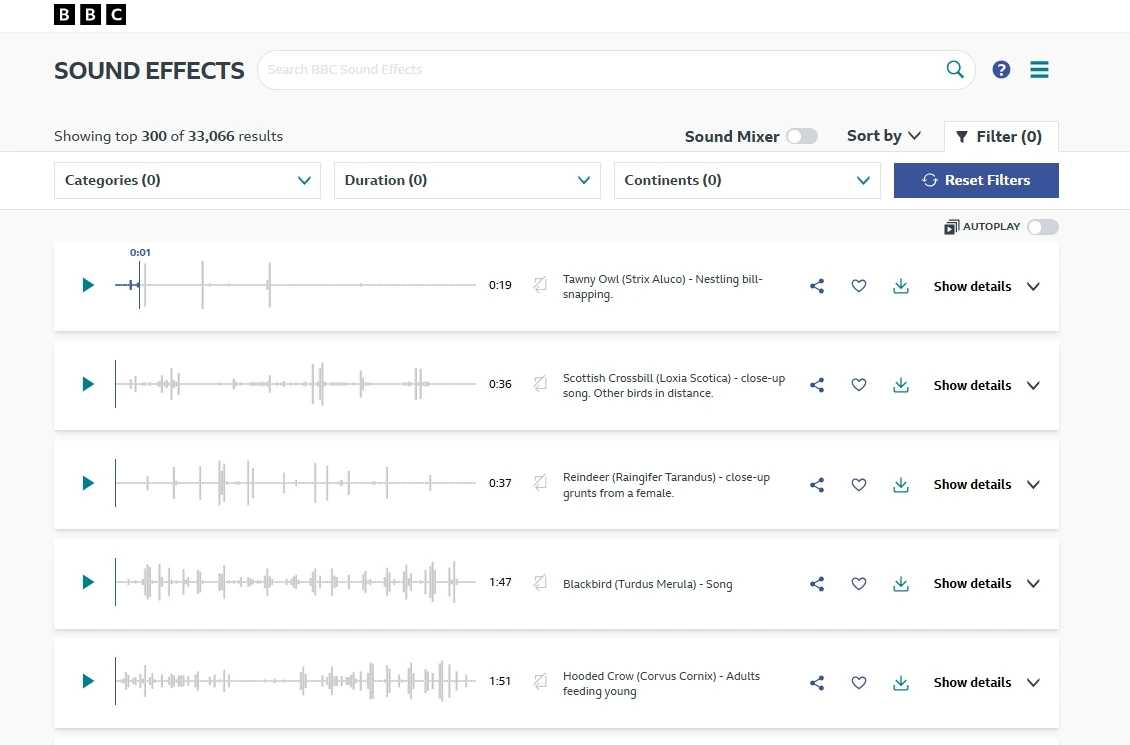
Task: Click the Reindeer close-up grunts title
Action: click(666, 485)
